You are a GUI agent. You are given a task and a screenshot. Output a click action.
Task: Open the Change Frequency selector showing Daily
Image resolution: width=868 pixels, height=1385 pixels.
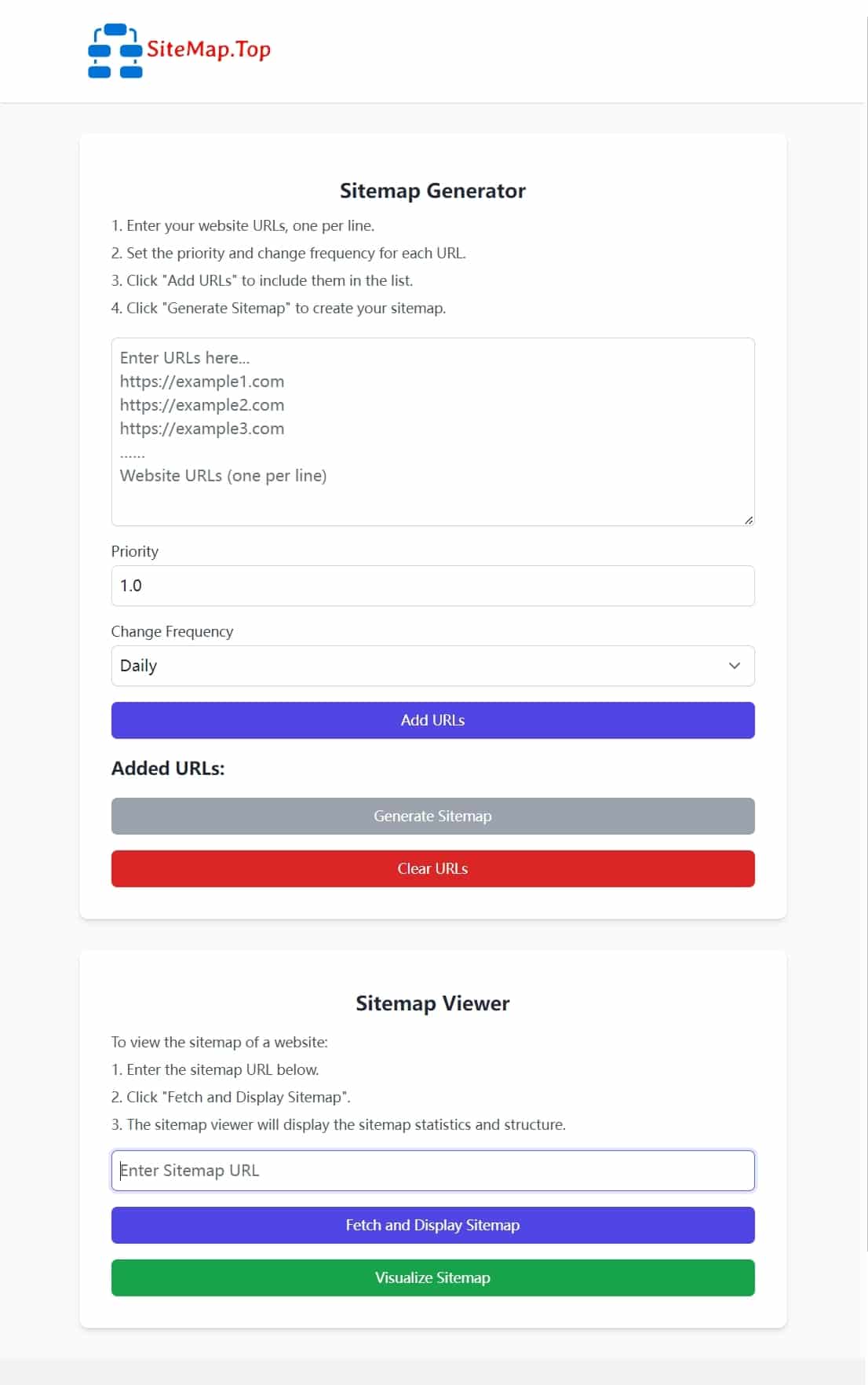pyautogui.click(x=432, y=665)
